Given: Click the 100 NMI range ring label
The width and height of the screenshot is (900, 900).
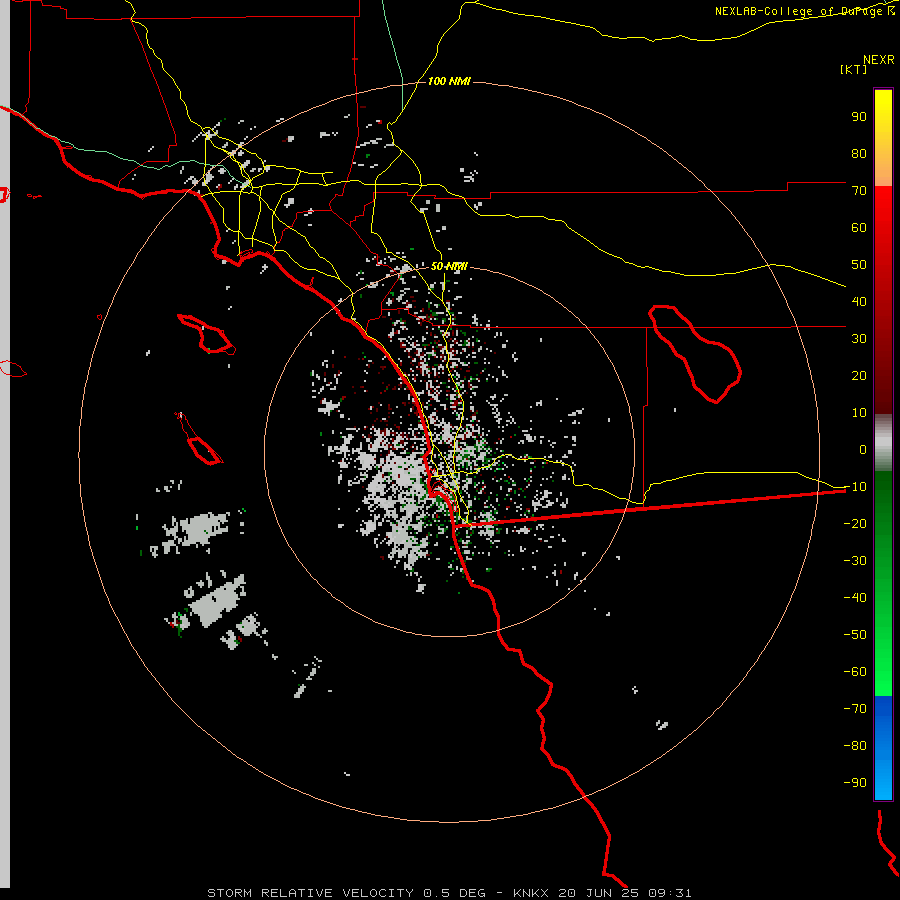Looking at the screenshot, I should (x=449, y=82).
